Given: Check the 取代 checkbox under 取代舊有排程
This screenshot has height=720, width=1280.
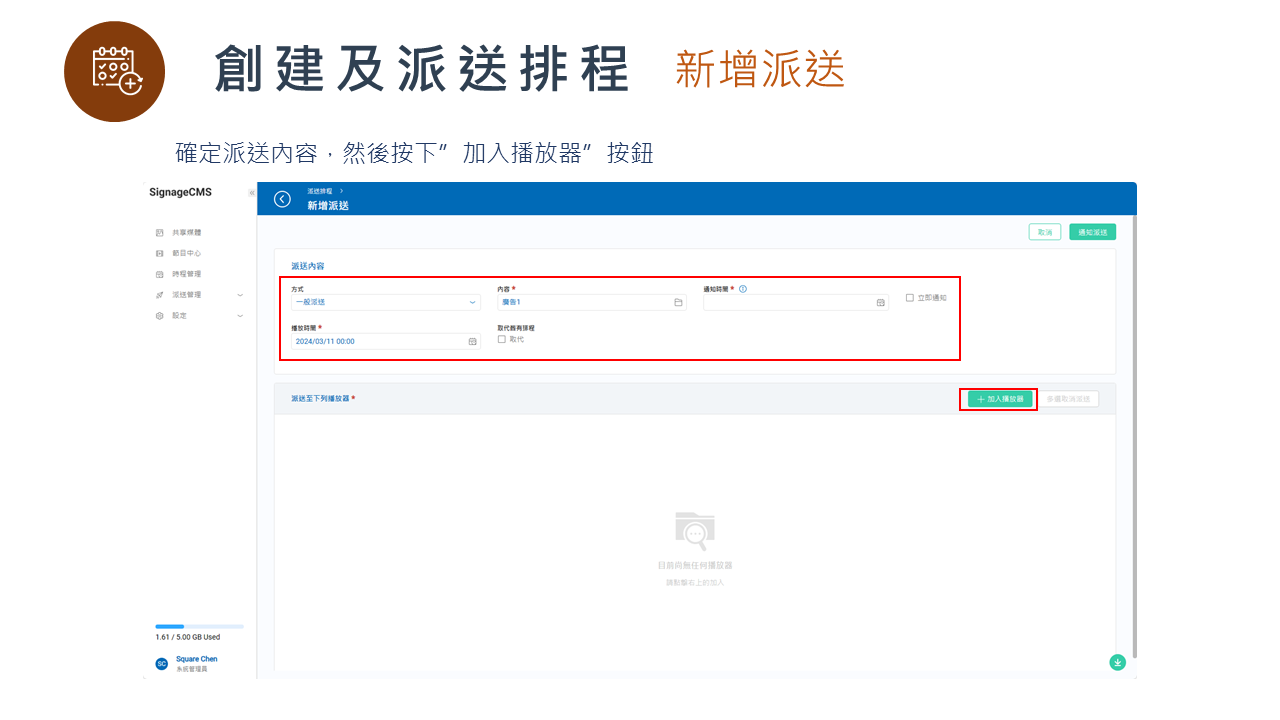Looking at the screenshot, I should tap(502, 337).
